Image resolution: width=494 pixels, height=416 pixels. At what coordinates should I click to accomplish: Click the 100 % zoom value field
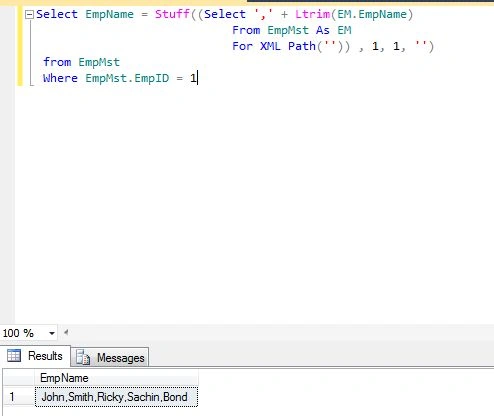tap(23, 333)
